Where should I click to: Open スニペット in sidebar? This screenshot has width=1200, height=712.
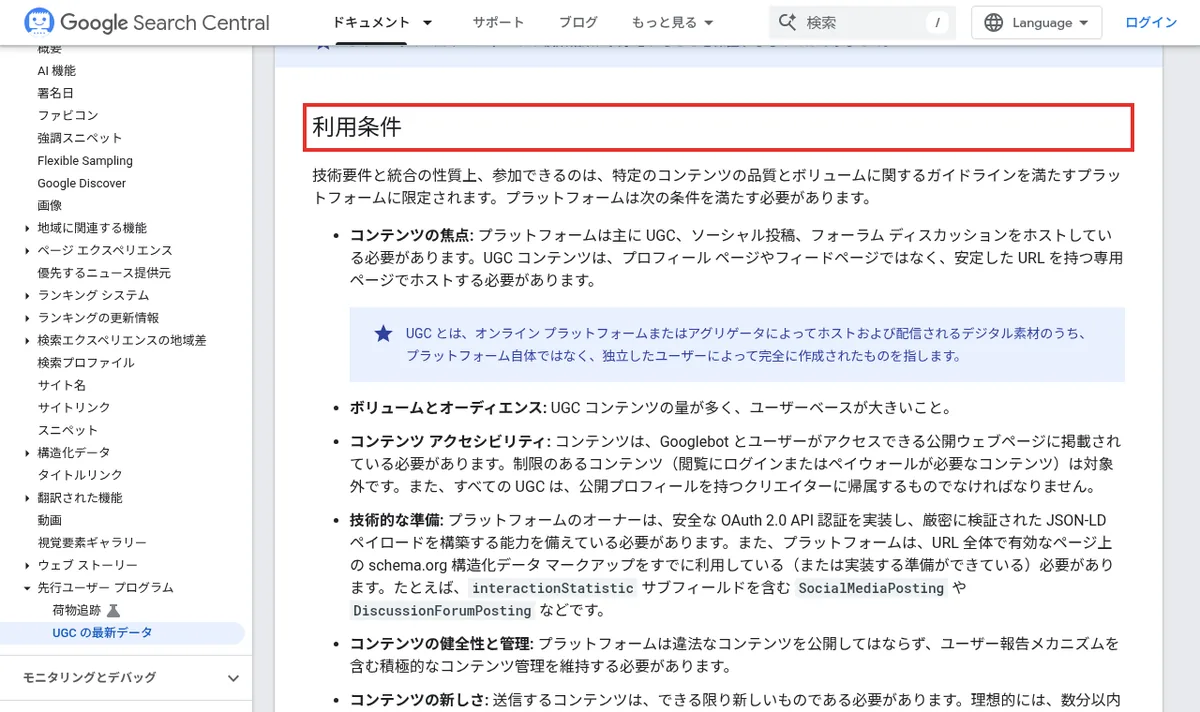[68, 430]
